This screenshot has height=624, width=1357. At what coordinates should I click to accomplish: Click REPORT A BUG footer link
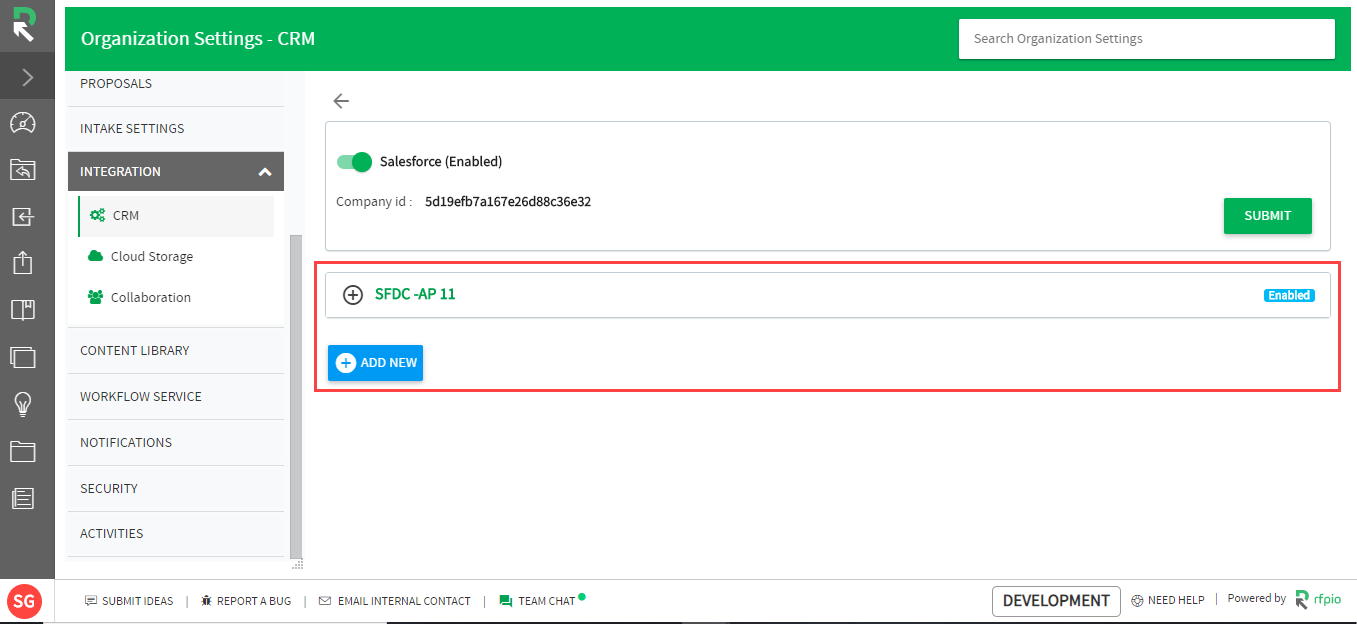[245, 601]
